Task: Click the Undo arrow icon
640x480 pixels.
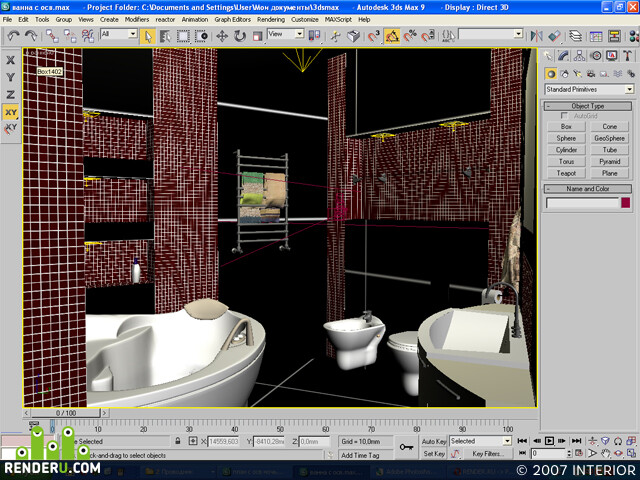Action: click(x=13, y=36)
